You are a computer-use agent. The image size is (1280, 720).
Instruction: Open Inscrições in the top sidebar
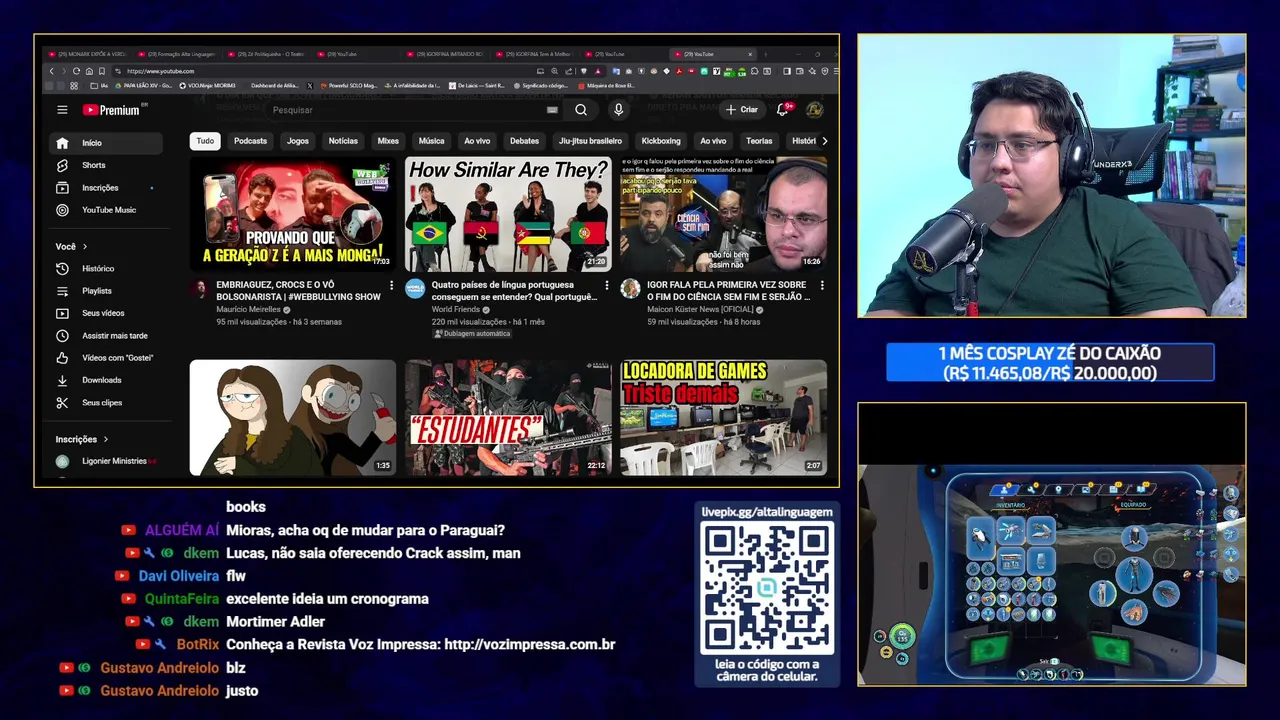(106, 188)
